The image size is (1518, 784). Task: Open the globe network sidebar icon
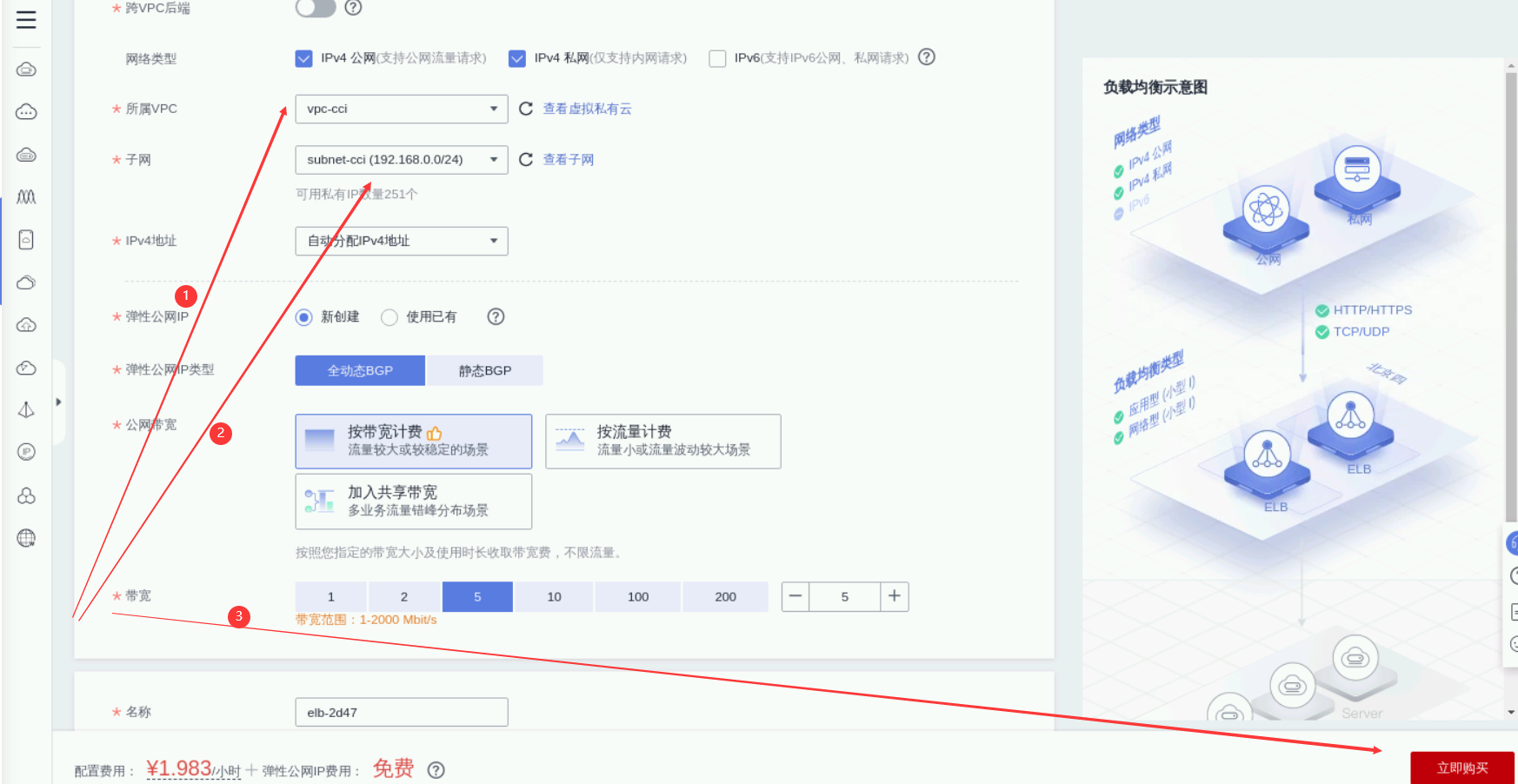[x=26, y=538]
